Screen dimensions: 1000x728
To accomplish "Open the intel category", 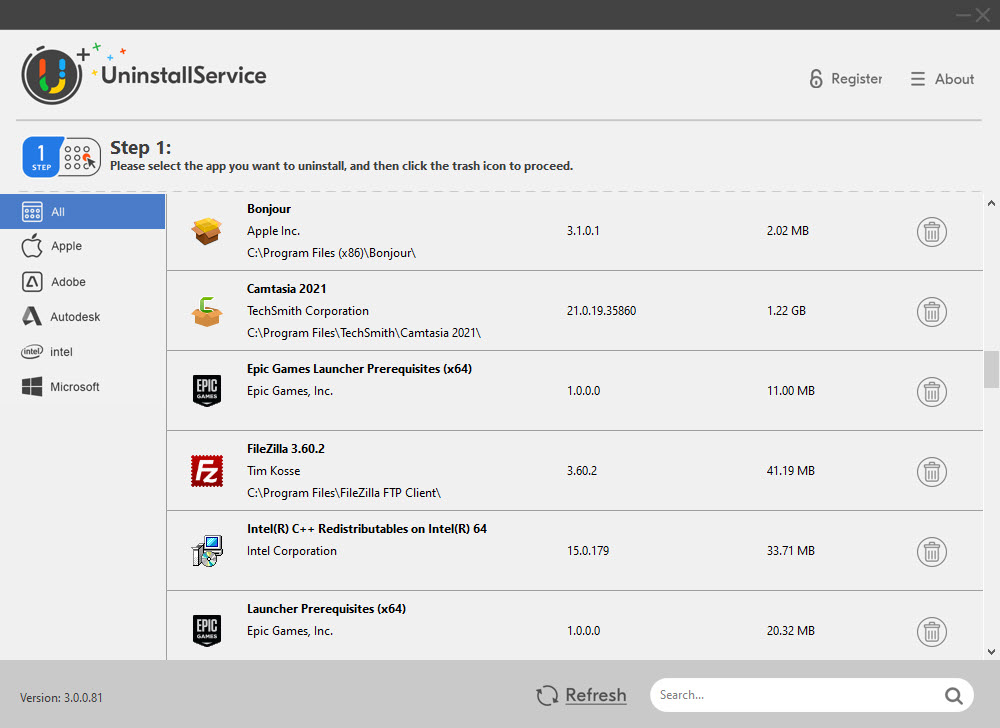I will click(x=82, y=352).
